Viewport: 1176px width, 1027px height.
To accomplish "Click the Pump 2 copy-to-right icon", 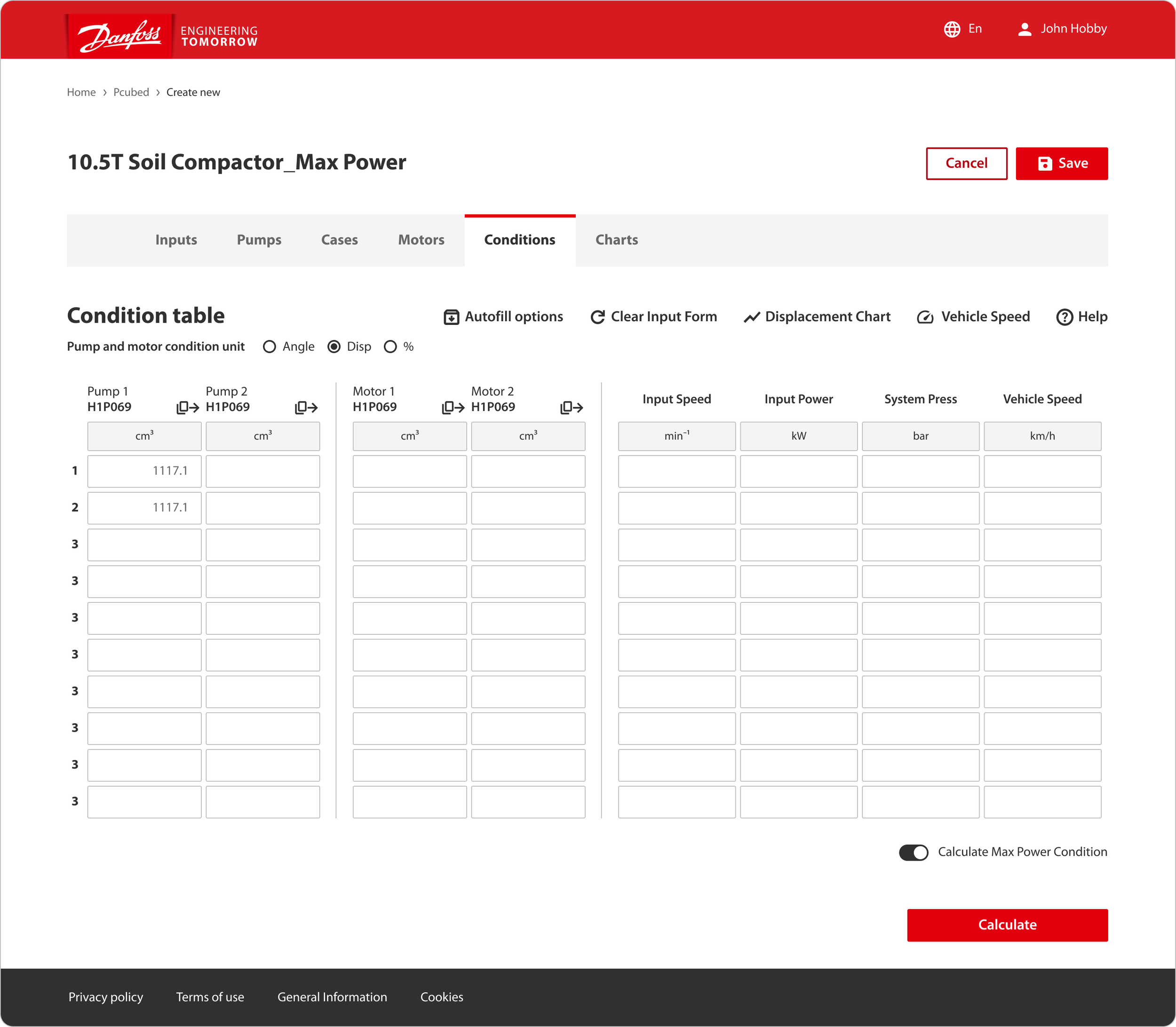I will [306, 408].
